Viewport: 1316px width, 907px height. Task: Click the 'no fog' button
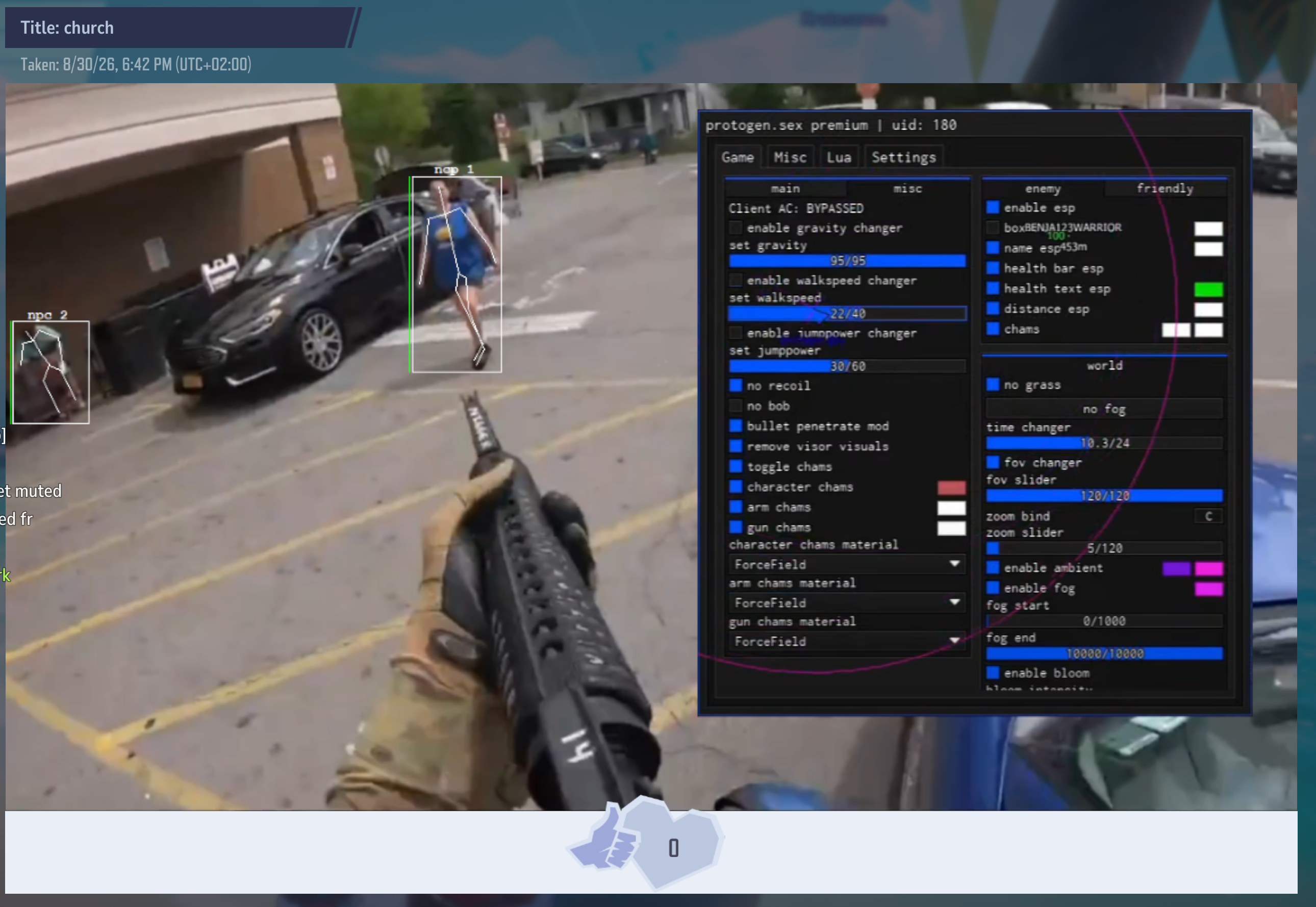(1104, 409)
